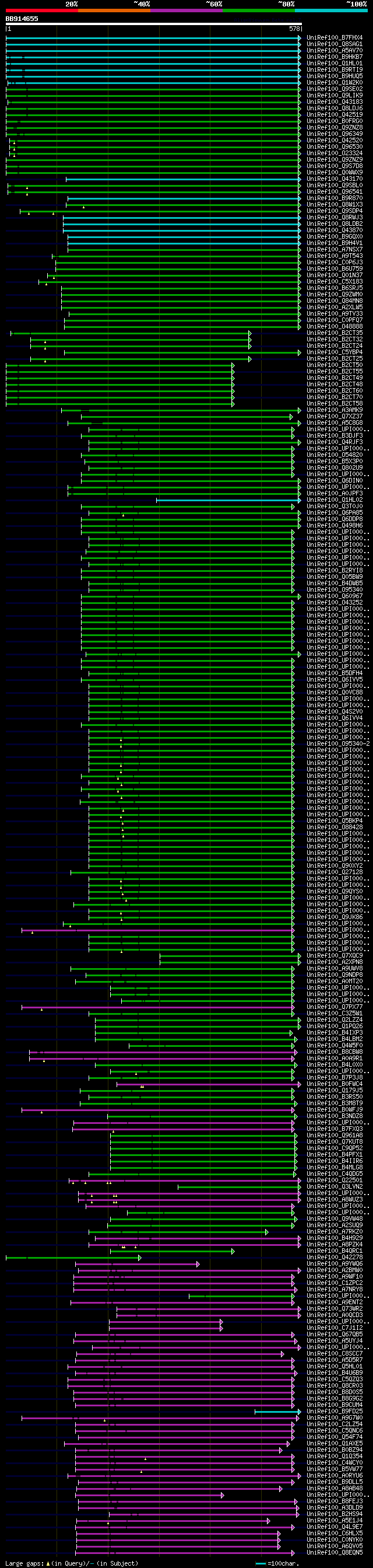Select the UniRef100_Q9SDP4 label
This screenshot has height=1568, width=373.
point(335,211)
